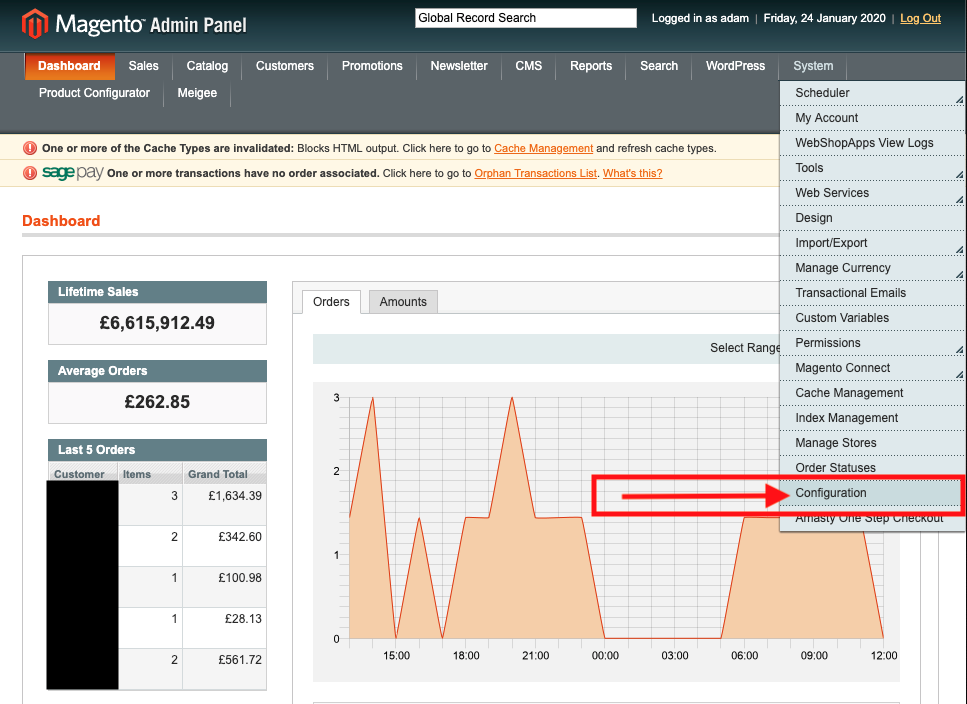This screenshot has height=704, width=967.
Task: Select the Orders chart tab
Action: pyautogui.click(x=331, y=302)
